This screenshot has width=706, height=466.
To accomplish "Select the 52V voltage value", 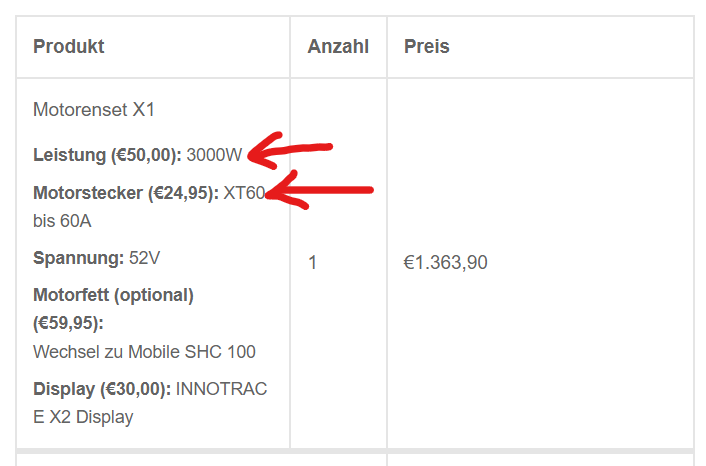I will click(144, 258).
